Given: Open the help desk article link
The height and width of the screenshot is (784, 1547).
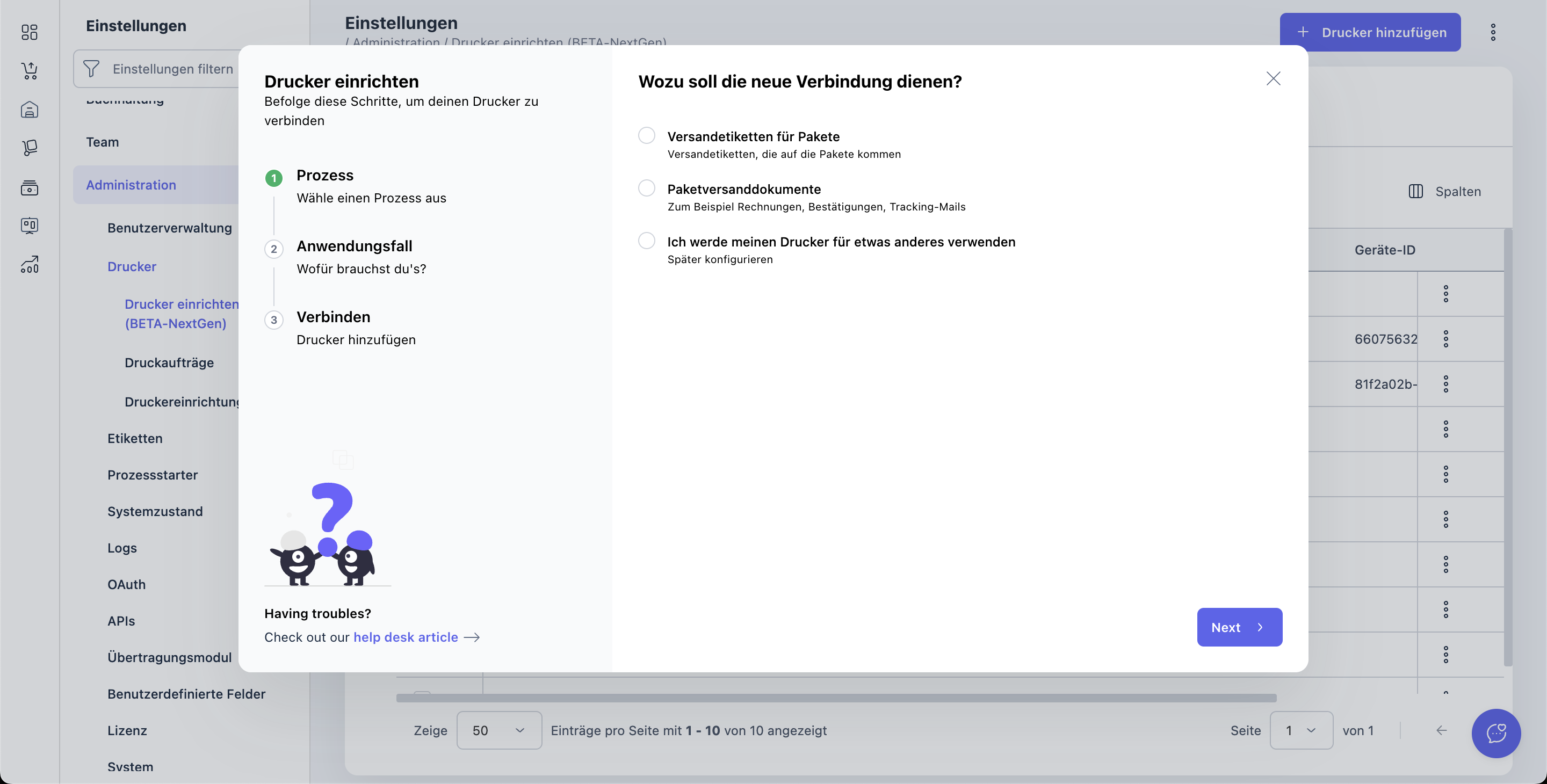Looking at the screenshot, I should click(x=406, y=637).
